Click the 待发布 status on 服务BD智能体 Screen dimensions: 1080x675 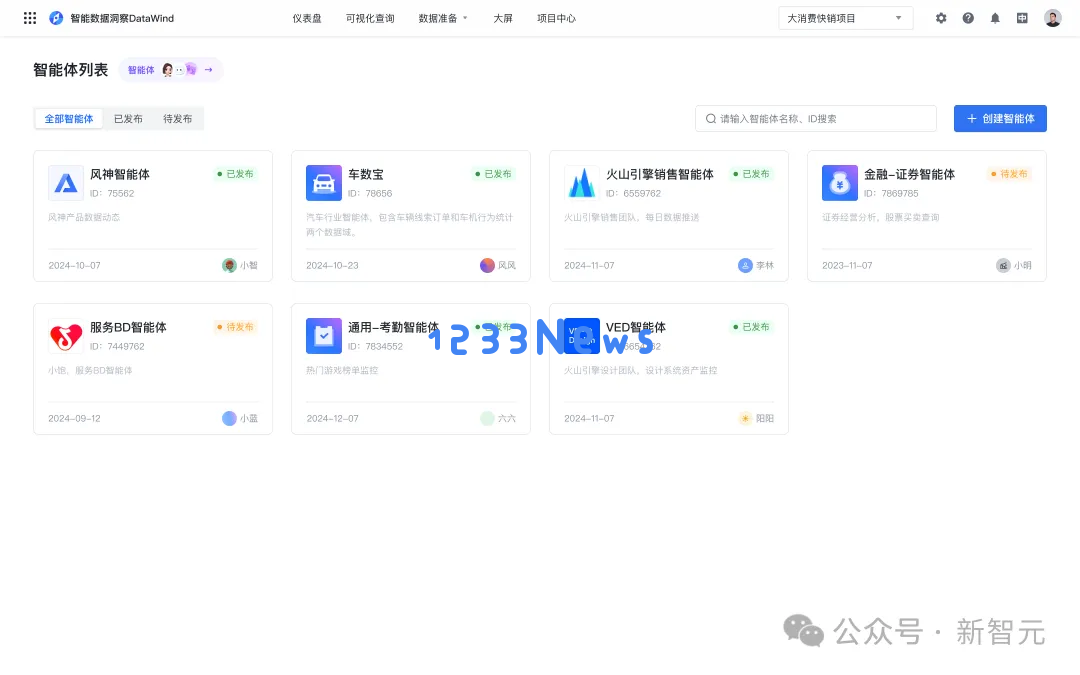click(x=236, y=326)
